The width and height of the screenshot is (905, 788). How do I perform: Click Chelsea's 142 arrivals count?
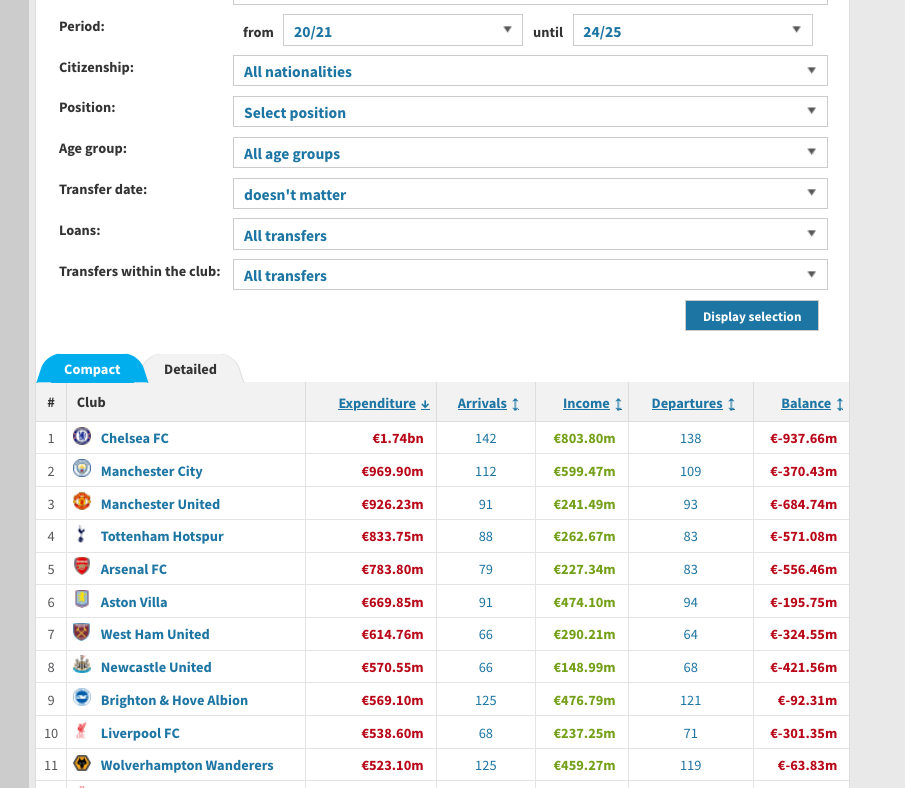coord(485,439)
